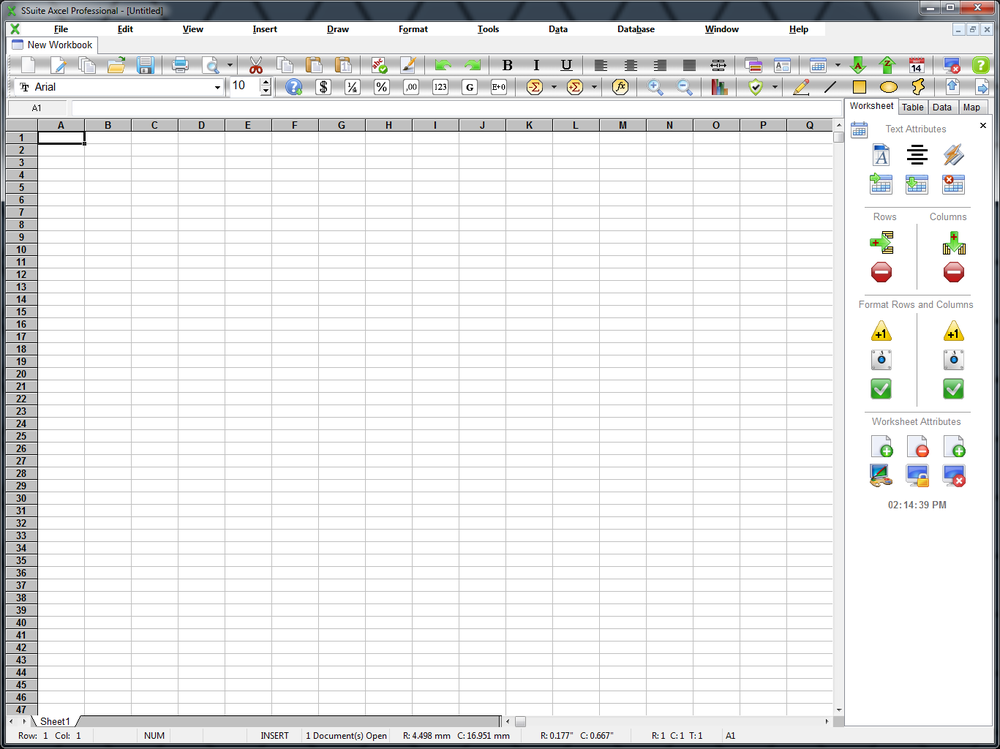Open the File menu

pyautogui.click(x=61, y=29)
